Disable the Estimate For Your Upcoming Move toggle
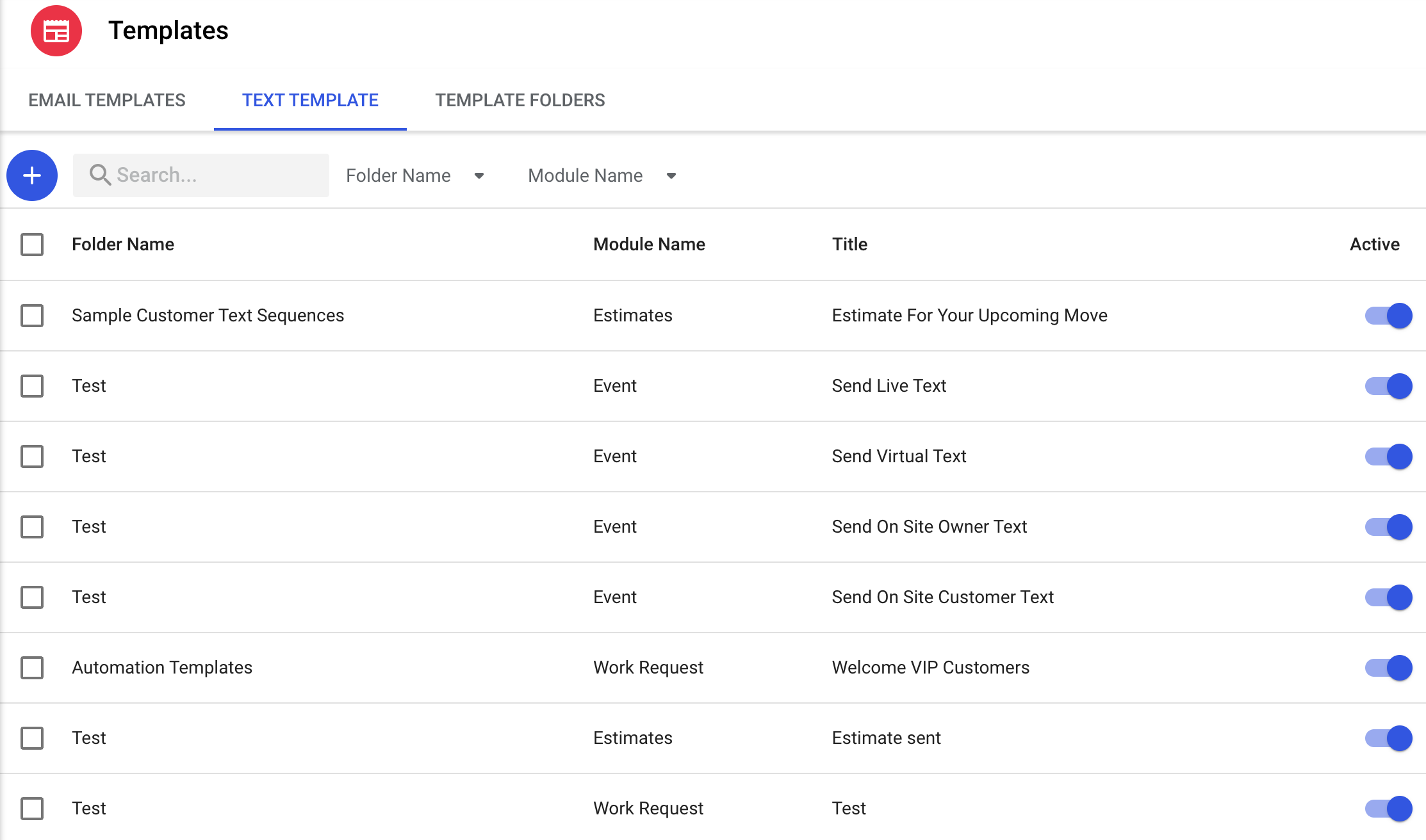Viewport: 1426px width, 840px height. point(1388,315)
